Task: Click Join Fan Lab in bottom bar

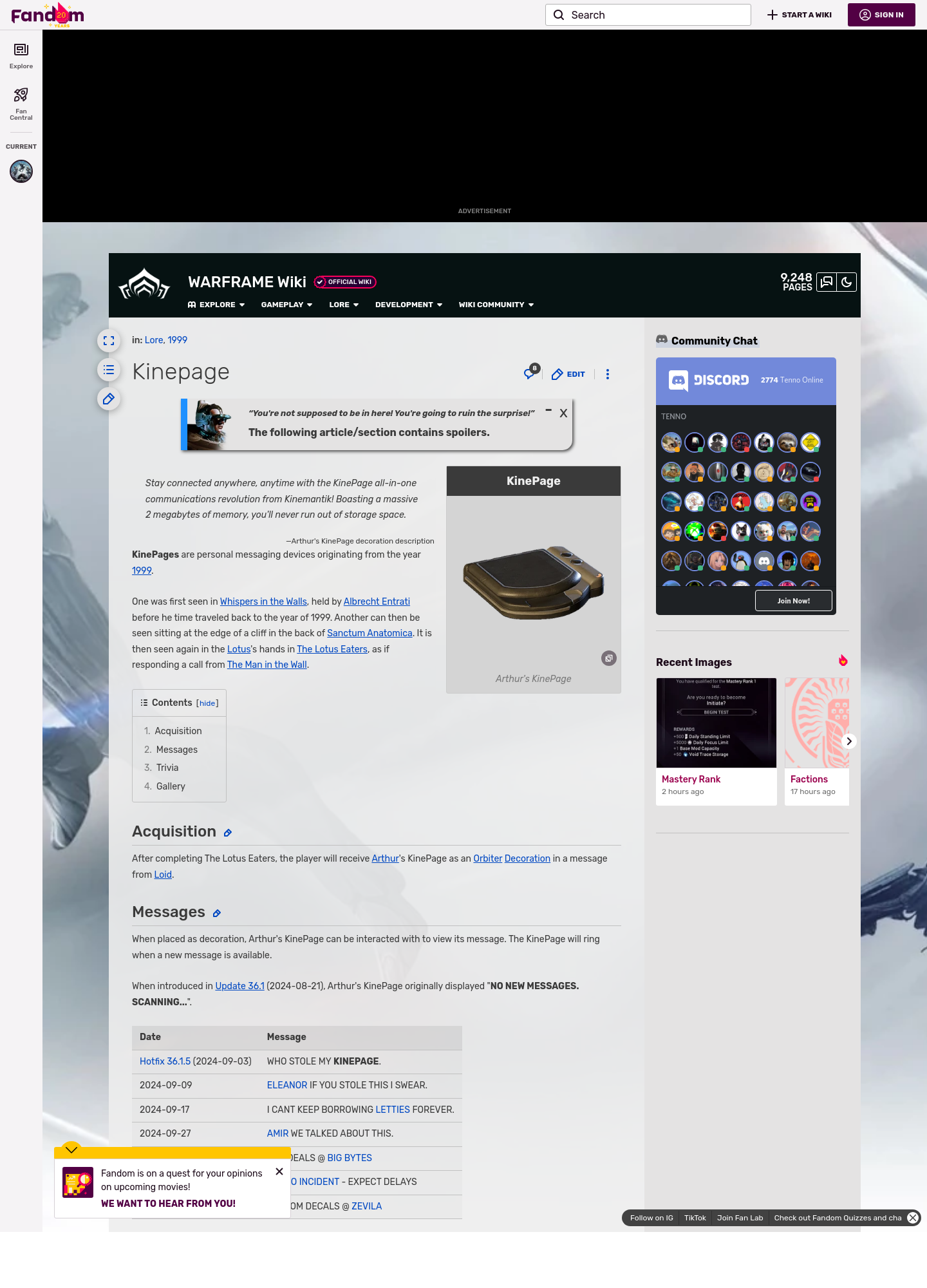Action: point(740,1218)
